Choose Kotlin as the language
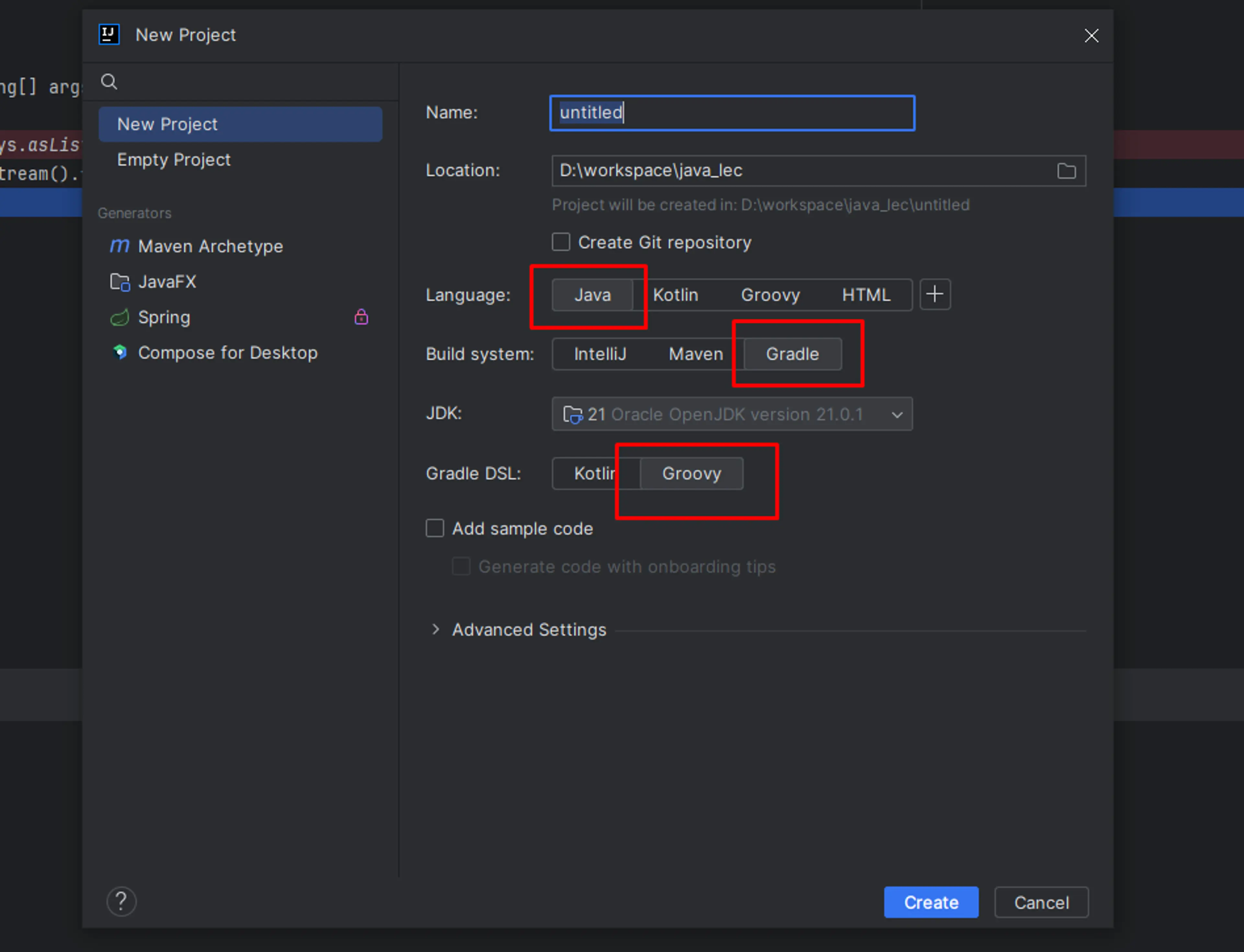 (675, 295)
